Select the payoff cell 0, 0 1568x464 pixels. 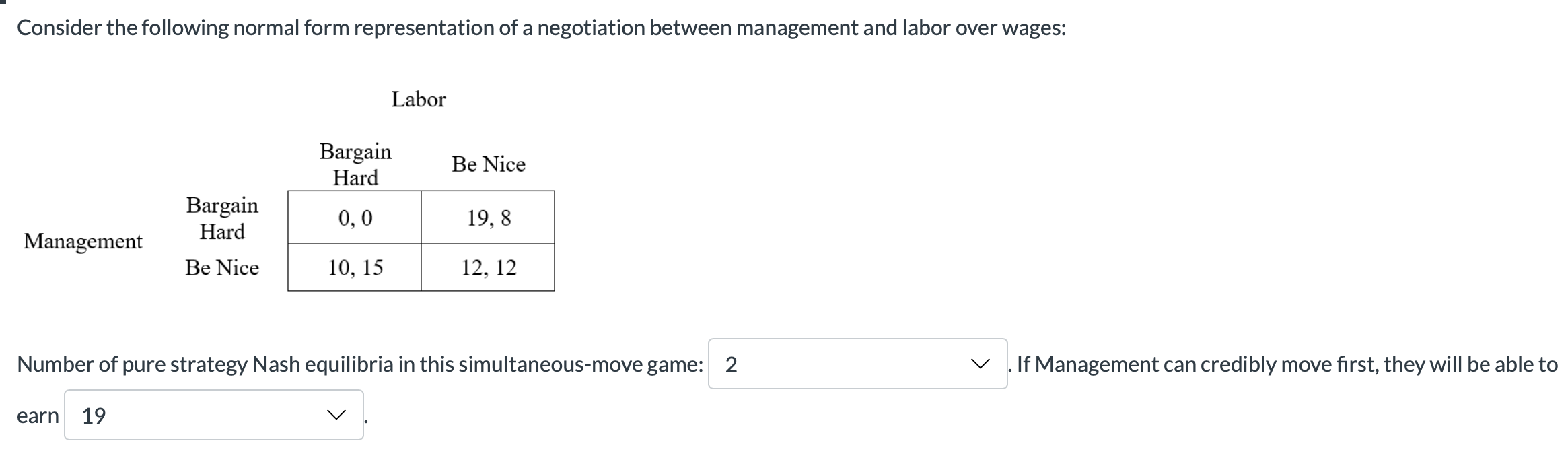(x=355, y=217)
